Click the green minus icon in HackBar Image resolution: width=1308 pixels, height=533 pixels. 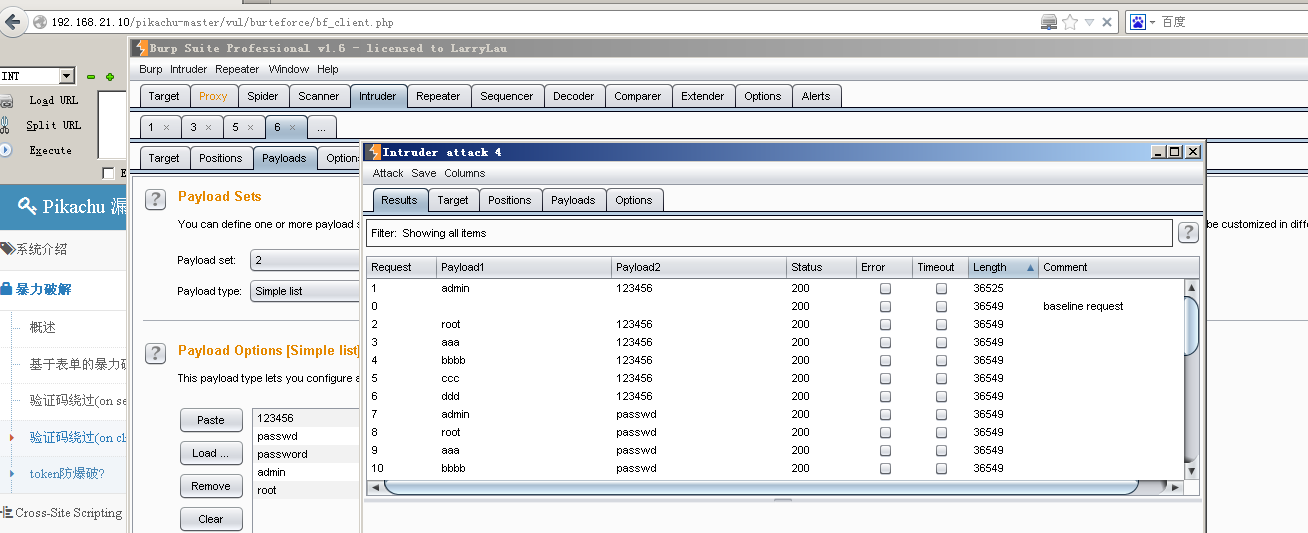click(x=90, y=77)
